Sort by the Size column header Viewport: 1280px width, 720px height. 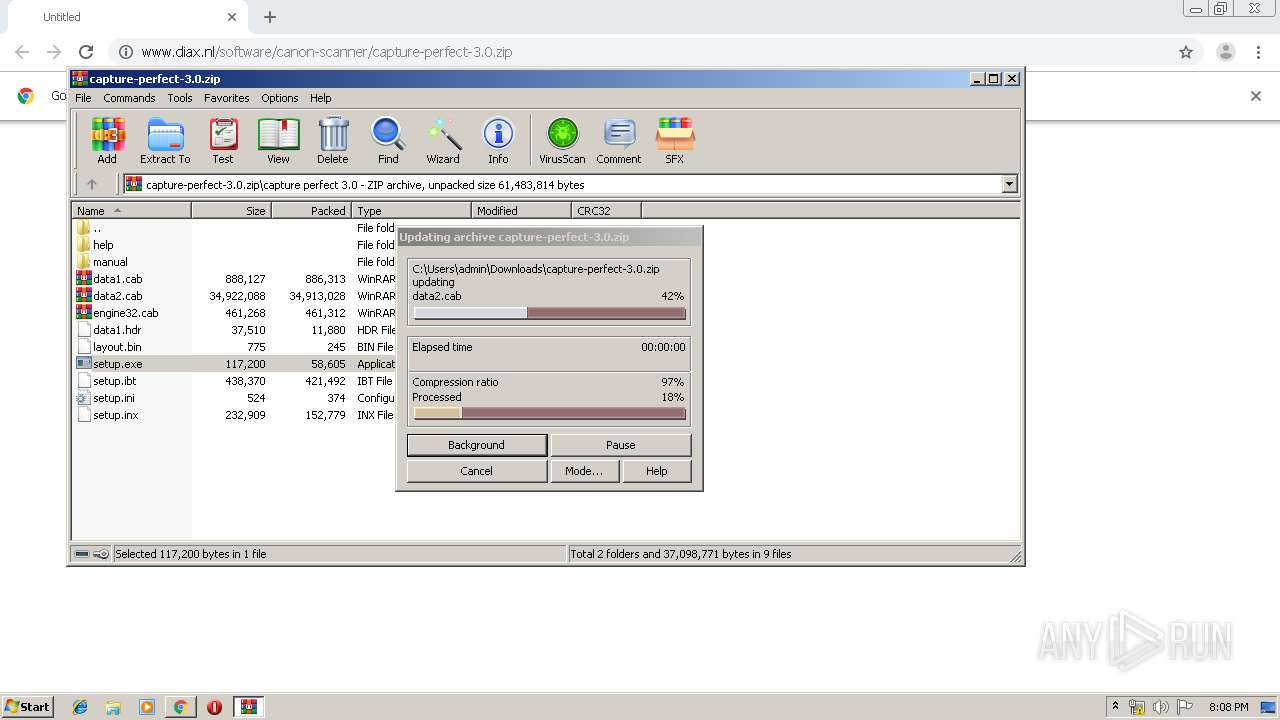231,210
